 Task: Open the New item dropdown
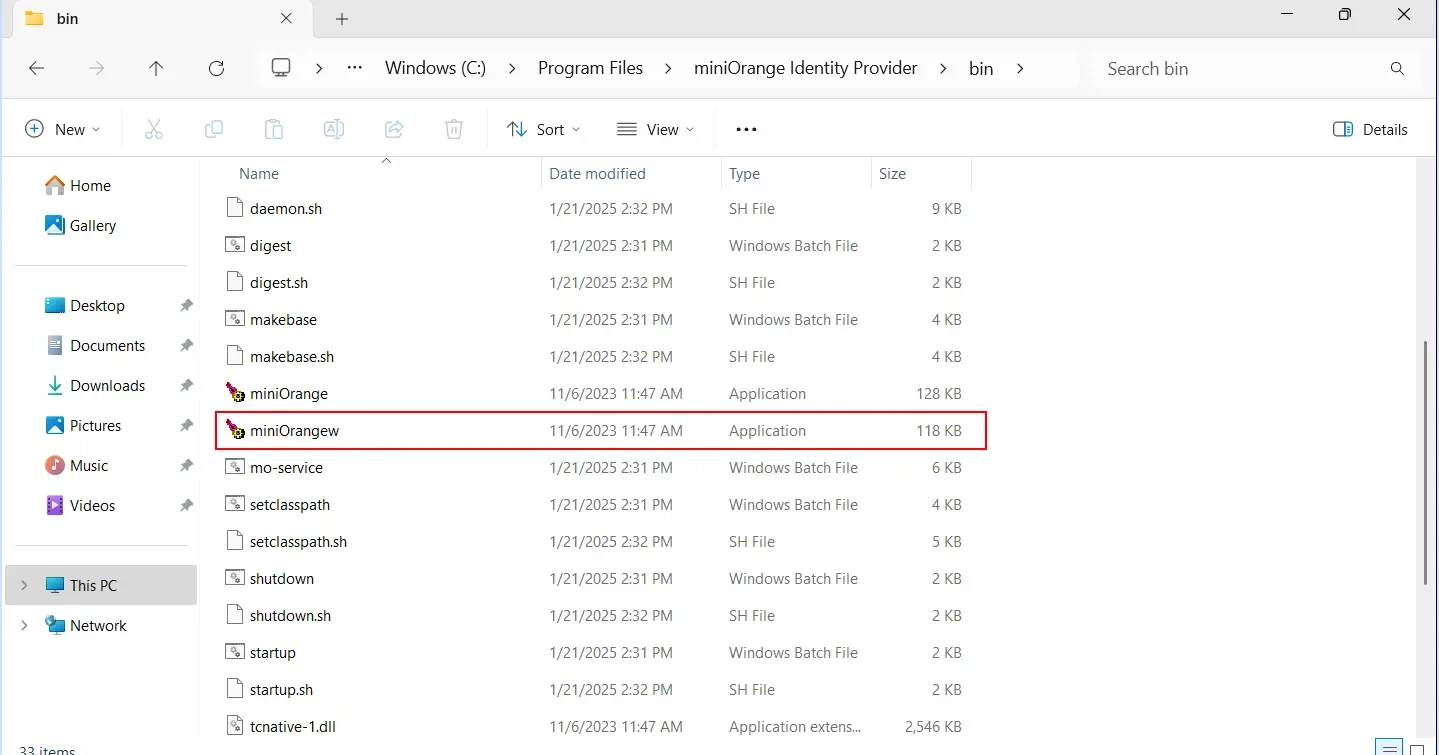(x=63, y=129)
